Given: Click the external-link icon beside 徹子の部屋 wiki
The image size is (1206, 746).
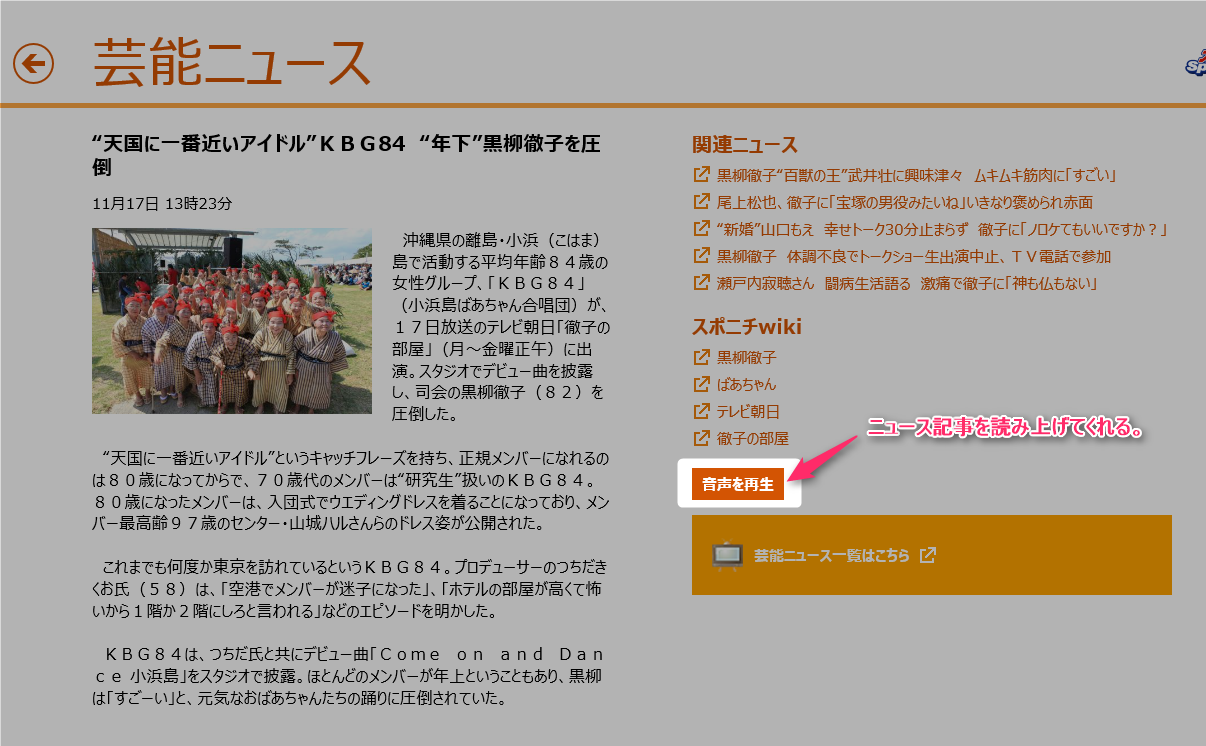Looking at the screenshot, I should coord(701,439).
